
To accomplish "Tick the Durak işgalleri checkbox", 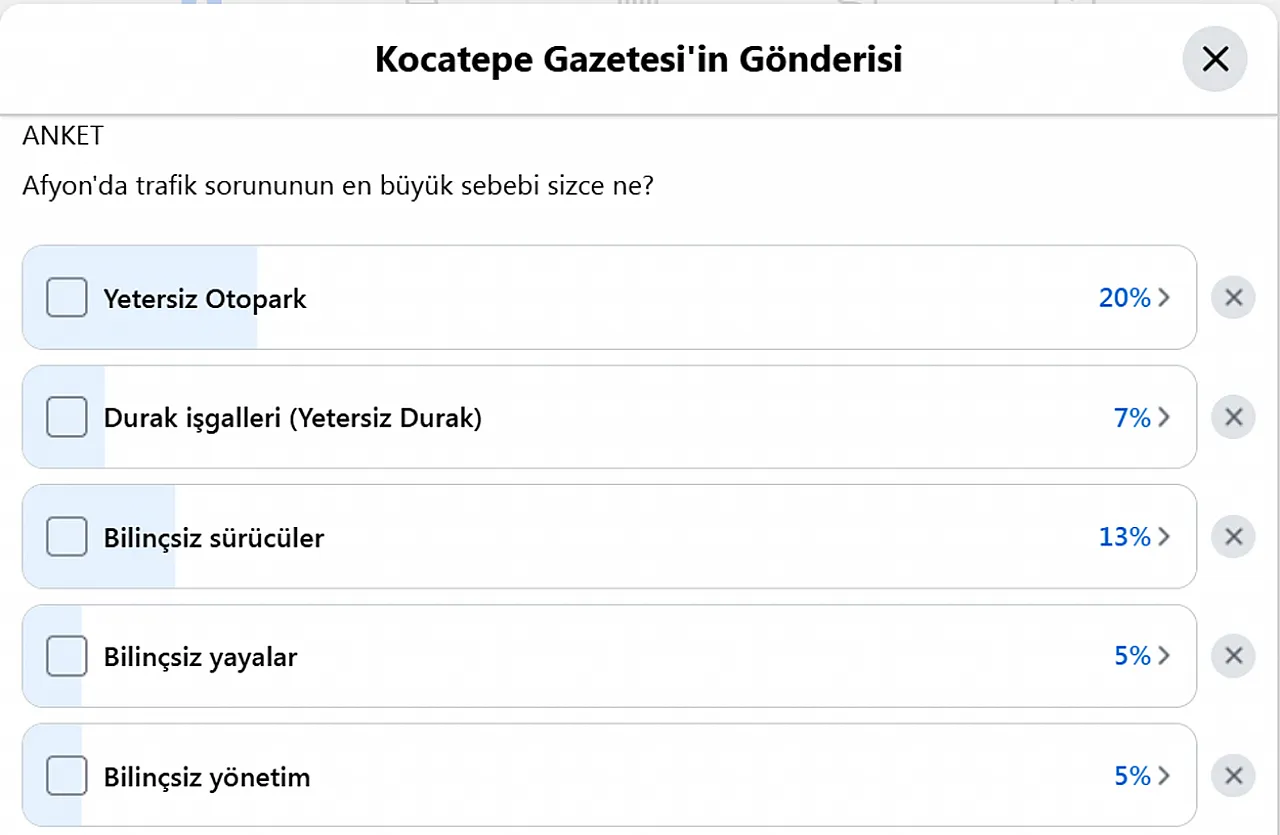I will click(67, 417).
